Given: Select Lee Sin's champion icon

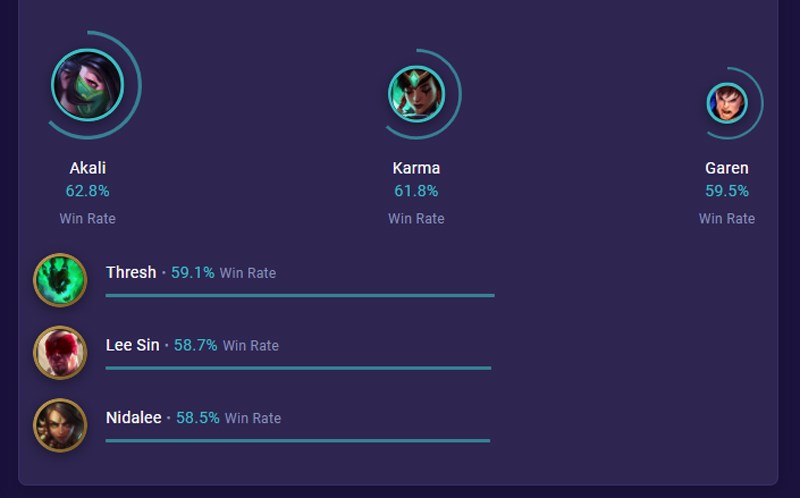Looking at the screenshot, I should point(60,353).
